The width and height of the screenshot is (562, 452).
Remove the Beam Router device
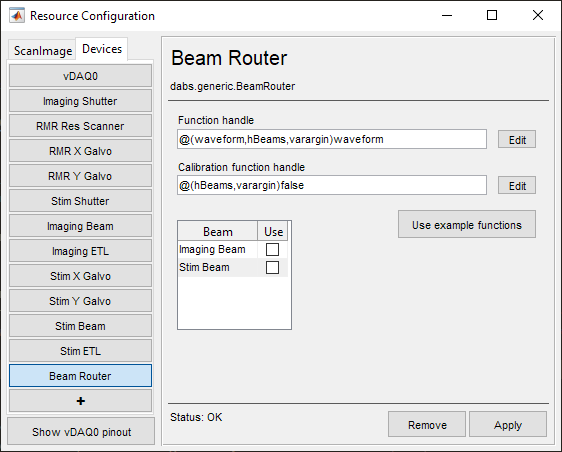point(427,425)
